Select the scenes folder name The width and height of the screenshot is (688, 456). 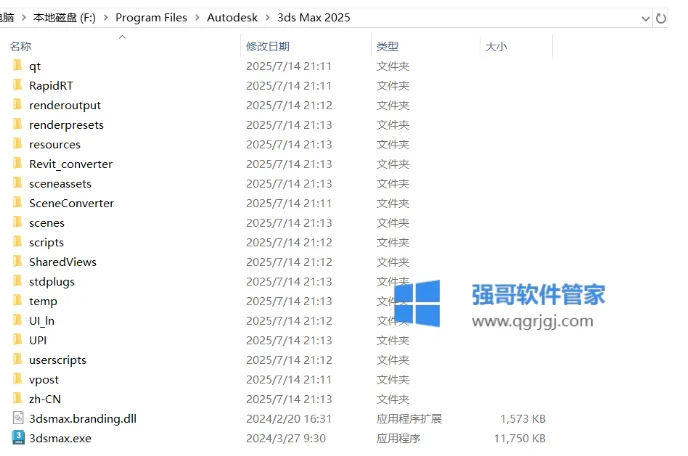click(x=47, y=223)
